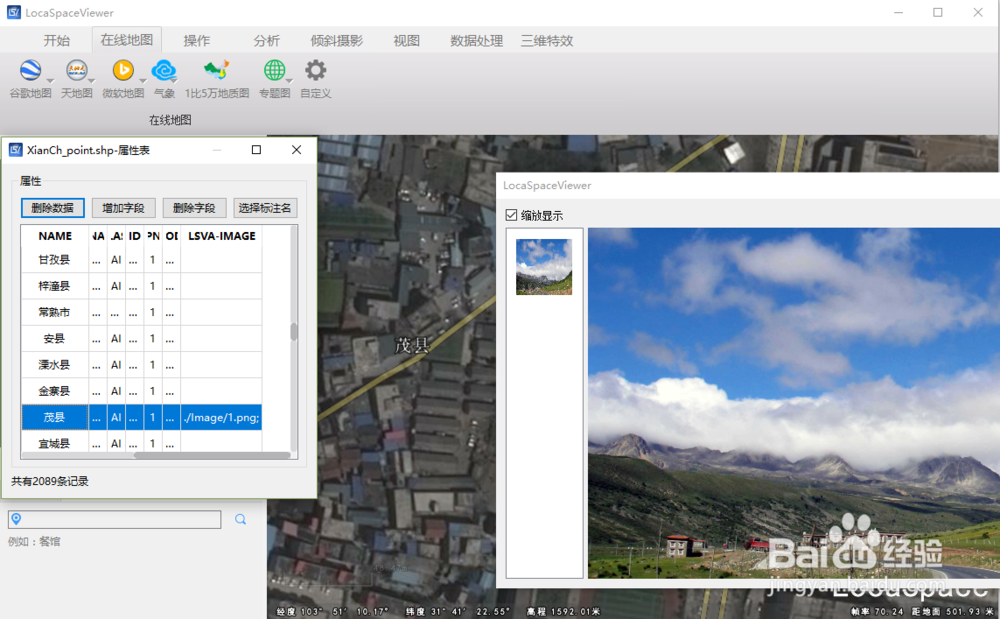The image size is (1000, 619).
Task: Select the 常熟市 row
Action: [x=142, y=312]
